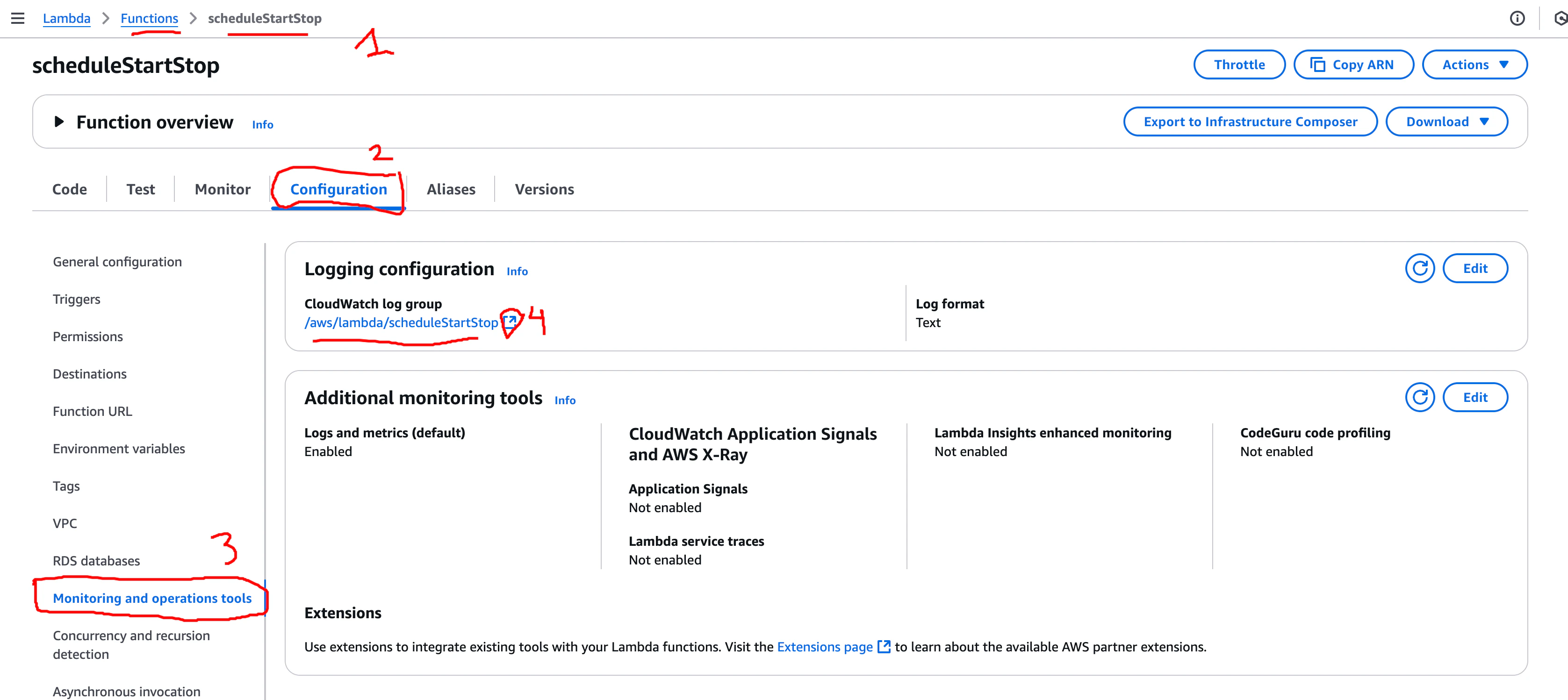Click "CodeGuru code profiling" label
1568x700 pixels.
1315,432
